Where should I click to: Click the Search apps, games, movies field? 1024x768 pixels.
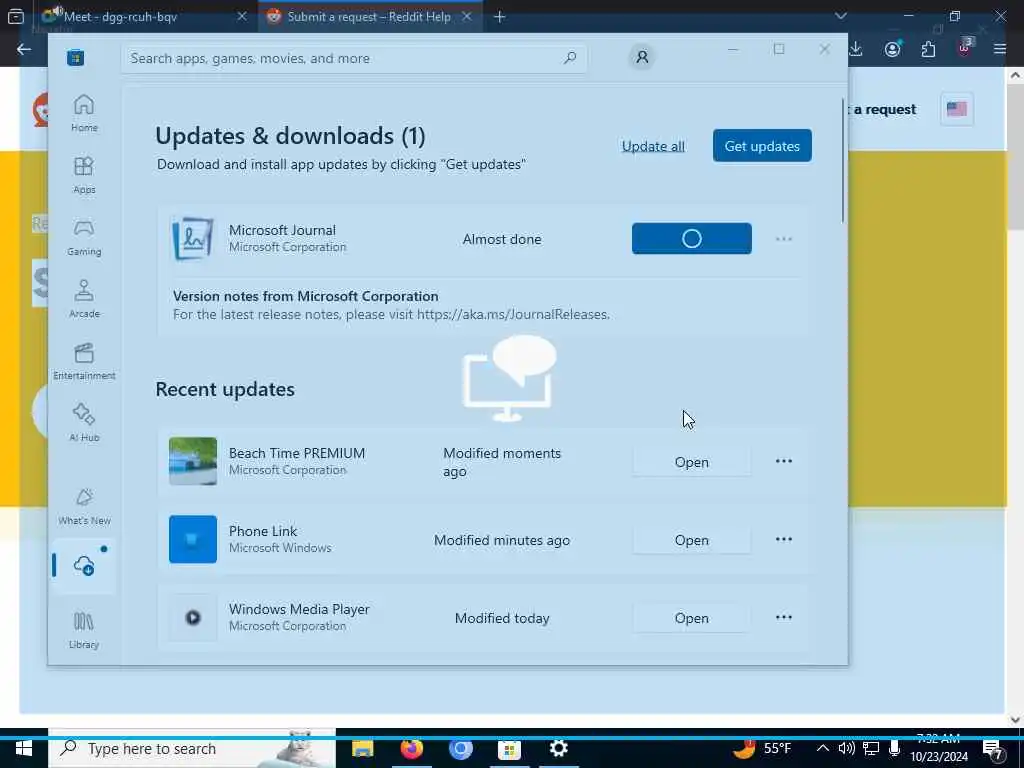tap(353, 58)
